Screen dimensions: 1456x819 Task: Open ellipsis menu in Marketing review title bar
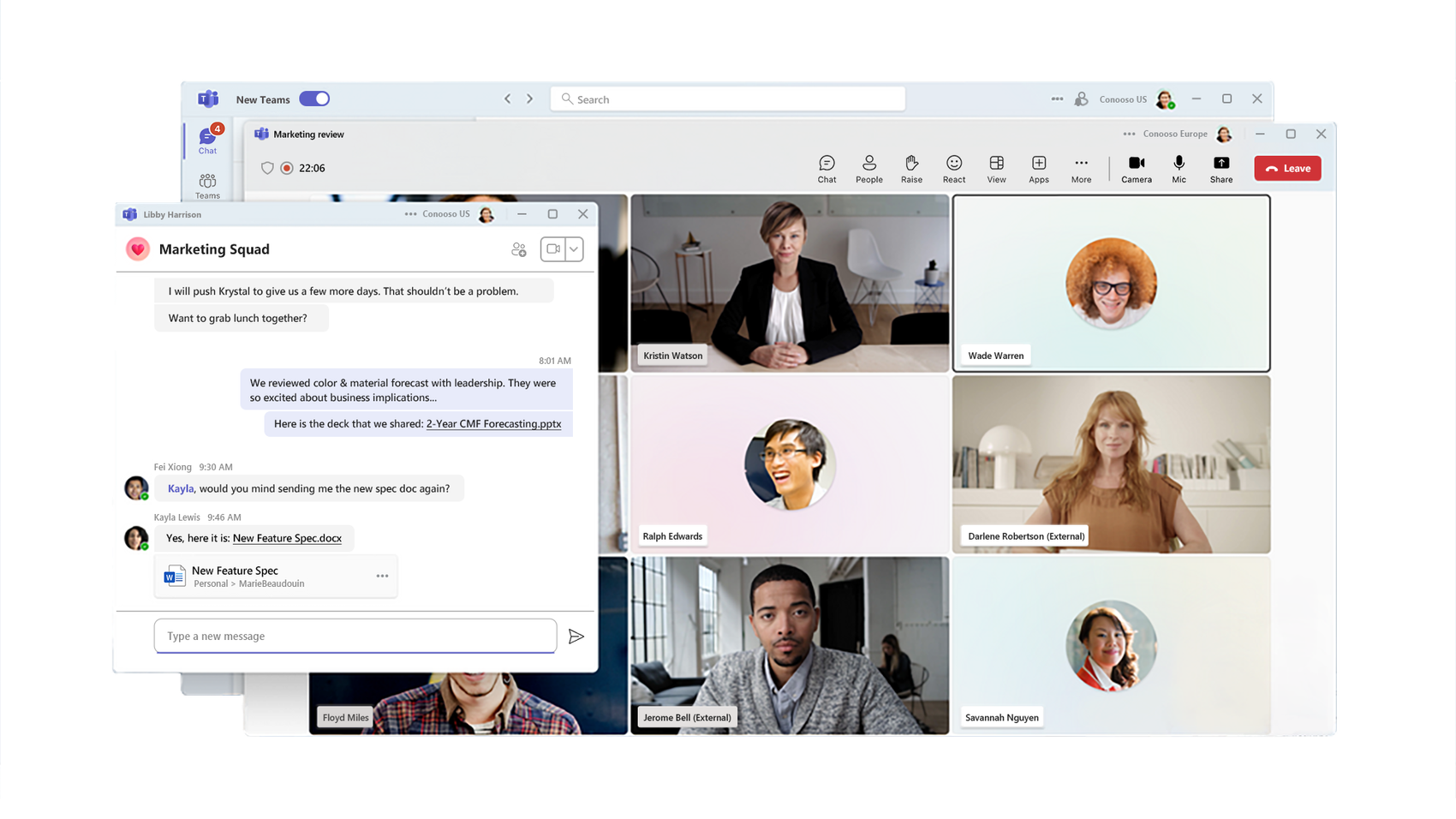1129,134
